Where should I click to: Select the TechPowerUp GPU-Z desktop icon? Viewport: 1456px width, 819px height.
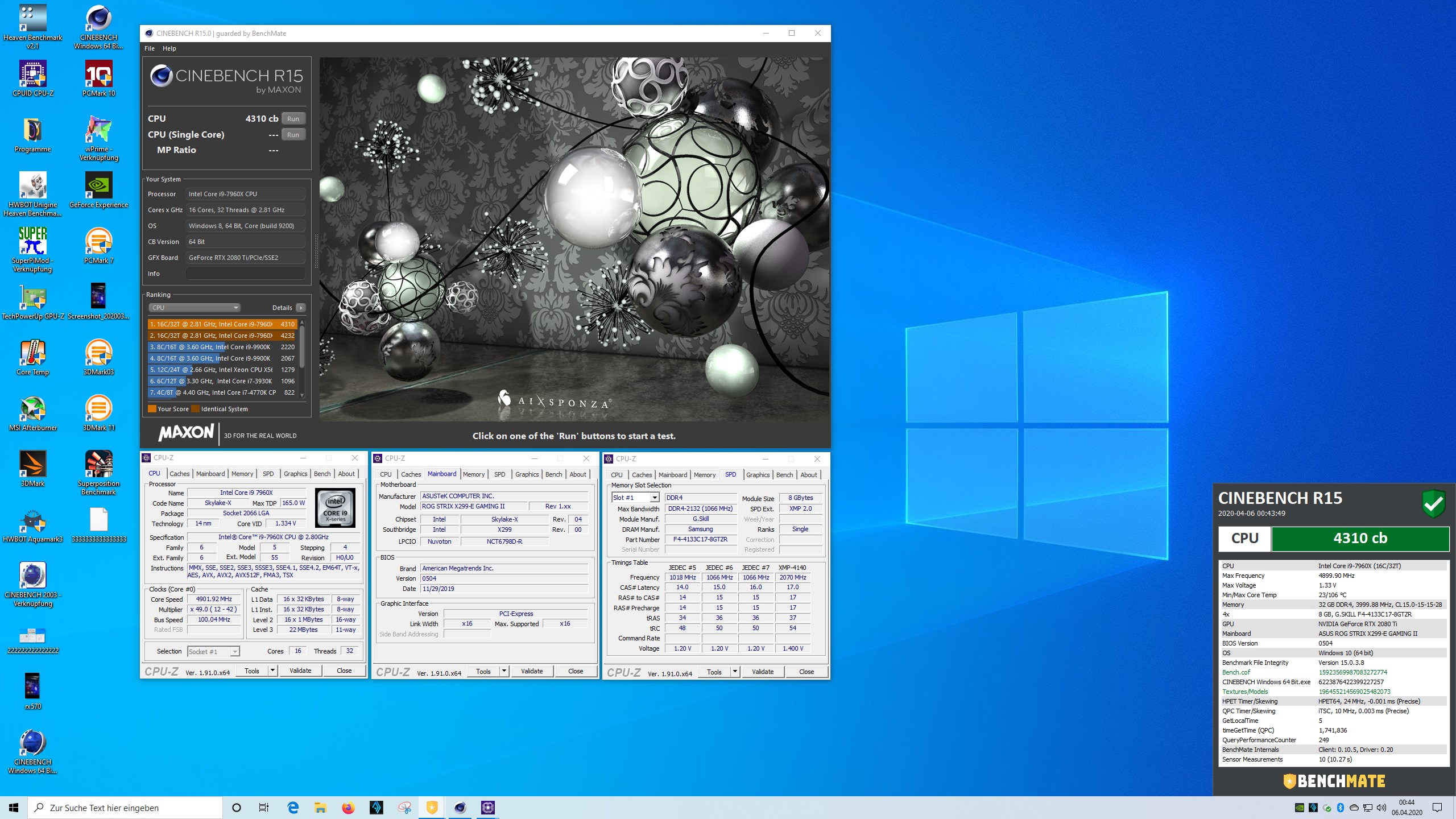pos(33,301)
